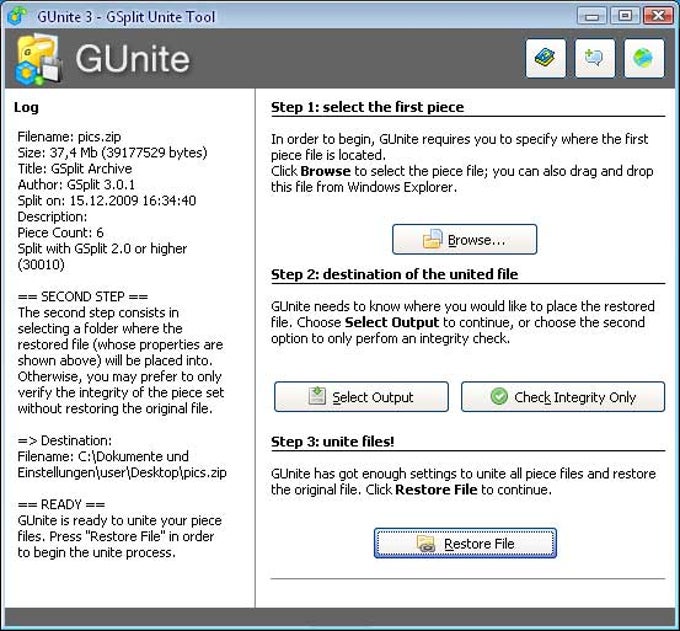The image size is (680, 631).
Task: Click log line 'Title: GSplit Archive'
Action: click(x=75, y=169)
